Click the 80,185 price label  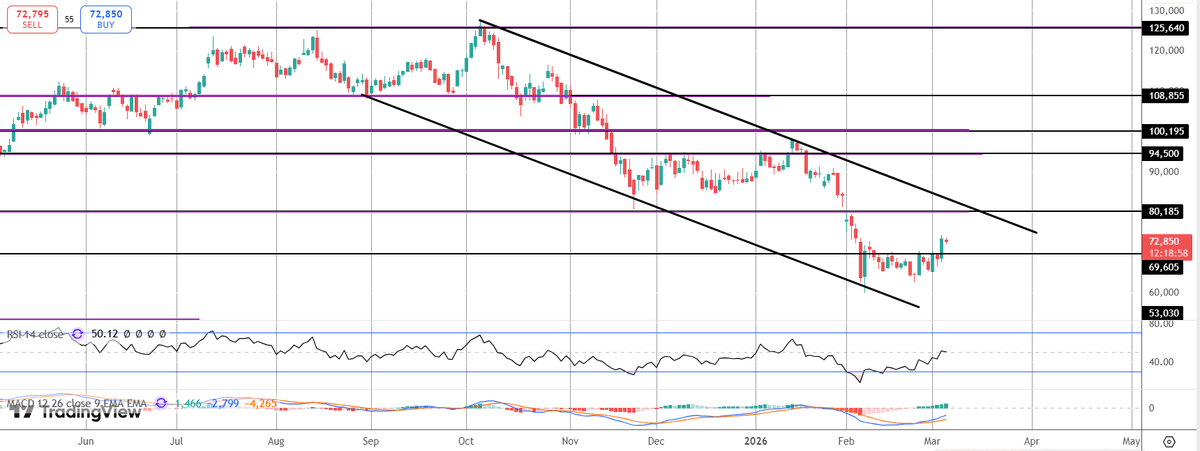[x=1161, y=212]
